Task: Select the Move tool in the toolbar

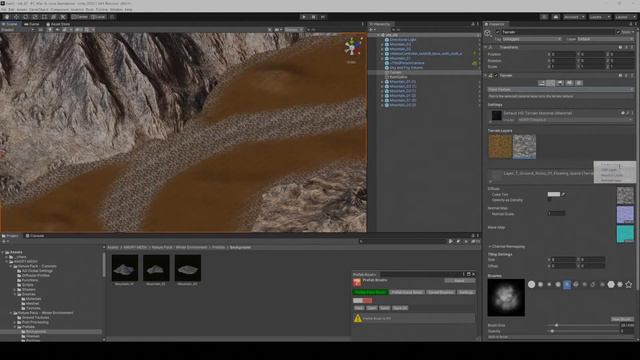Action: tap(16, 17)
